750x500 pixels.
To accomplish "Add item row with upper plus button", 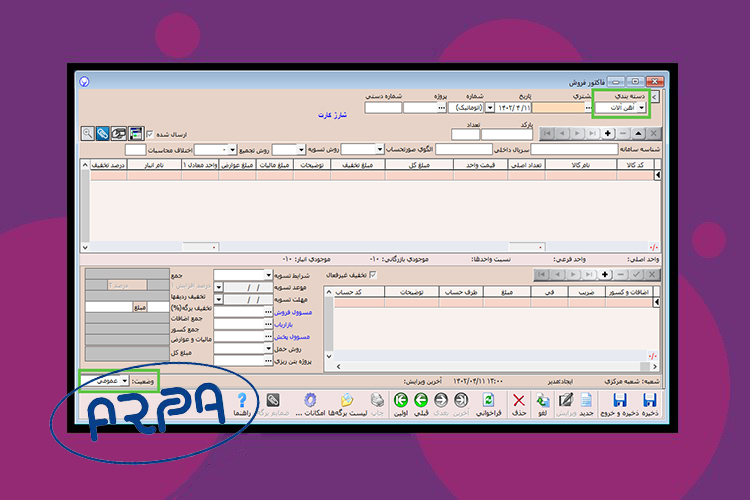I will (x=607, y=133).
